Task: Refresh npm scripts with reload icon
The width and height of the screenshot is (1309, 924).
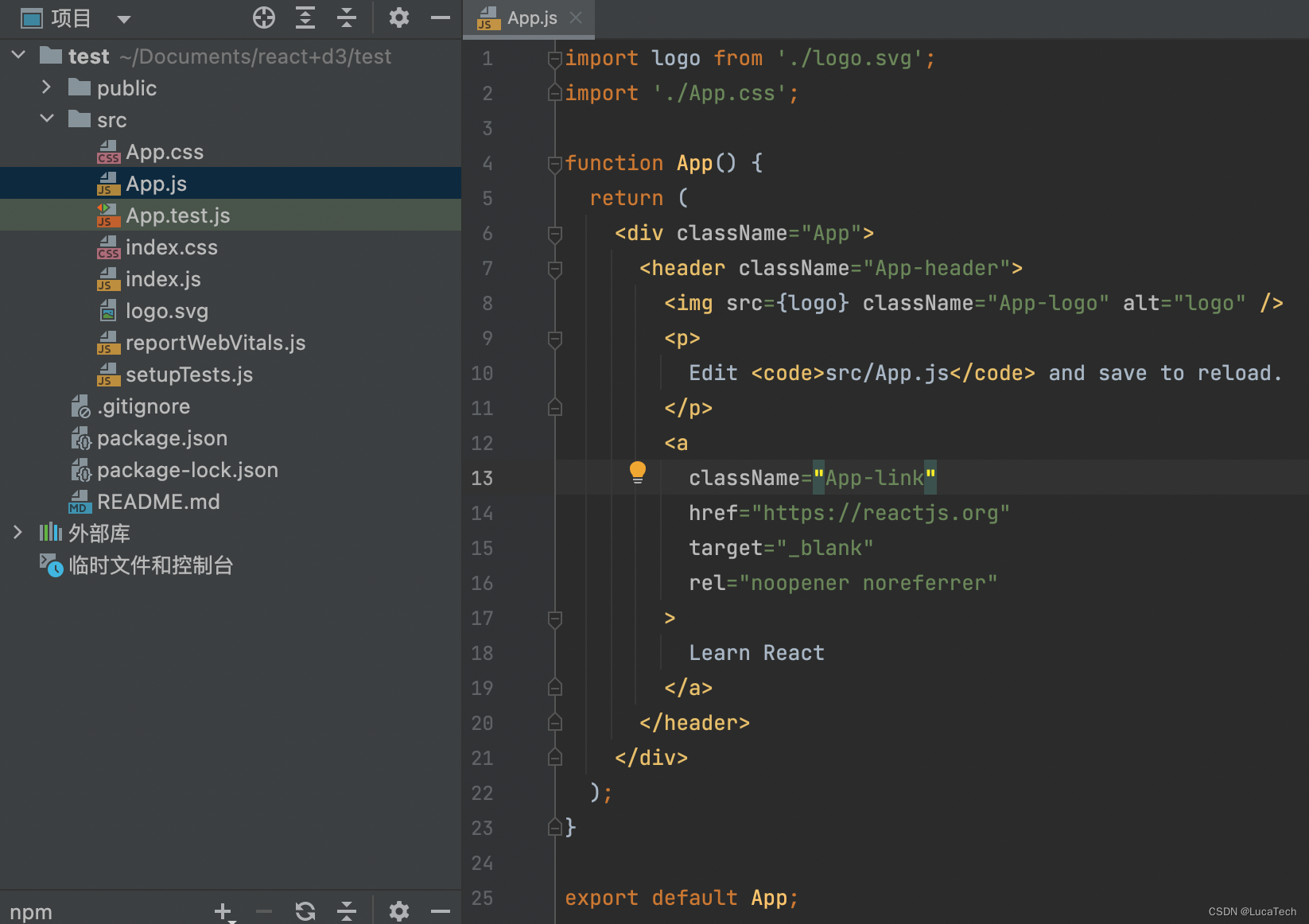Action: click(305, 911)
